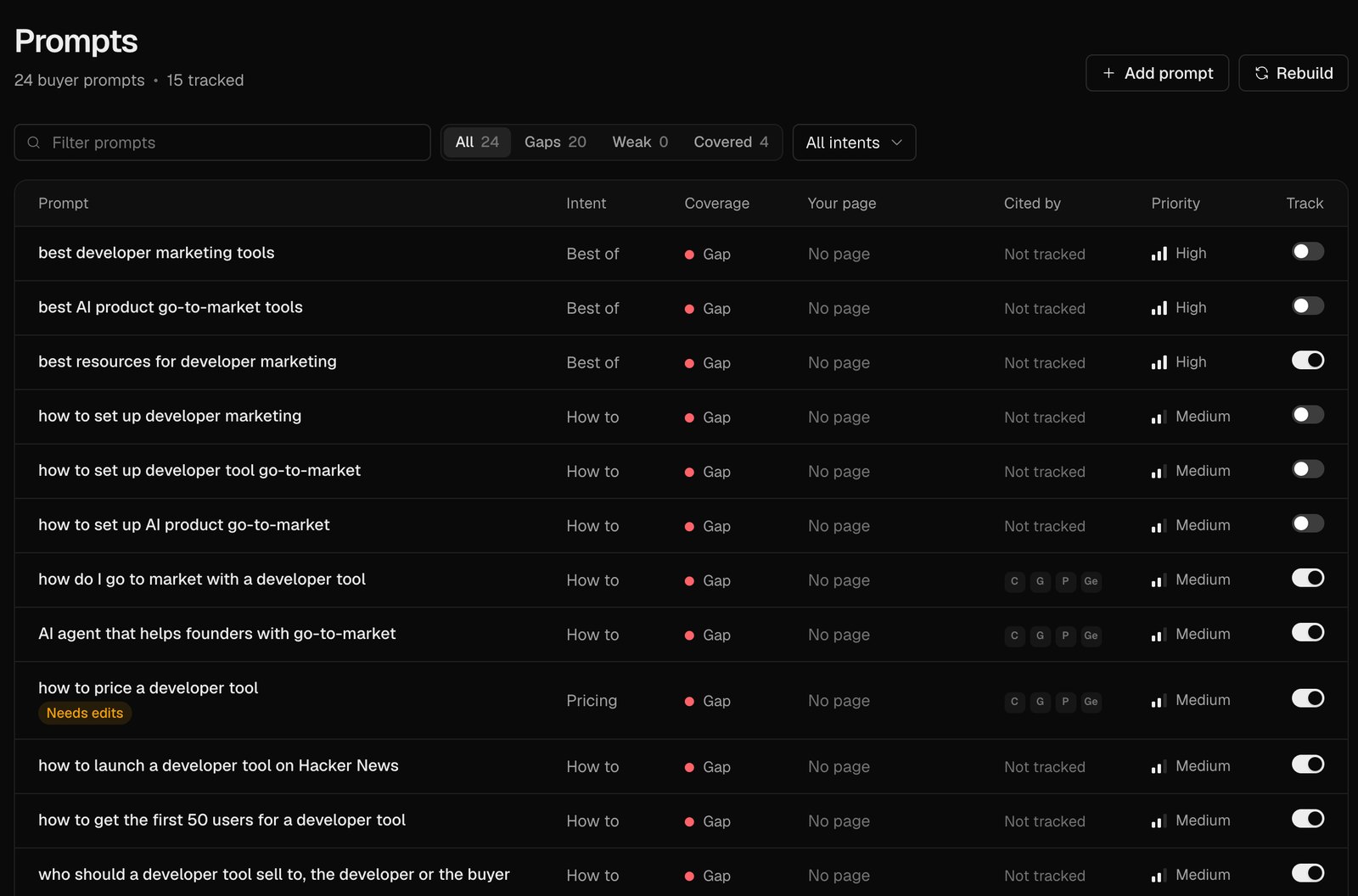The height and width of the screenshot is (896, 1358).
Task: Turn on tracking for 'how to set up developer marketing'
Action: 1308,415
